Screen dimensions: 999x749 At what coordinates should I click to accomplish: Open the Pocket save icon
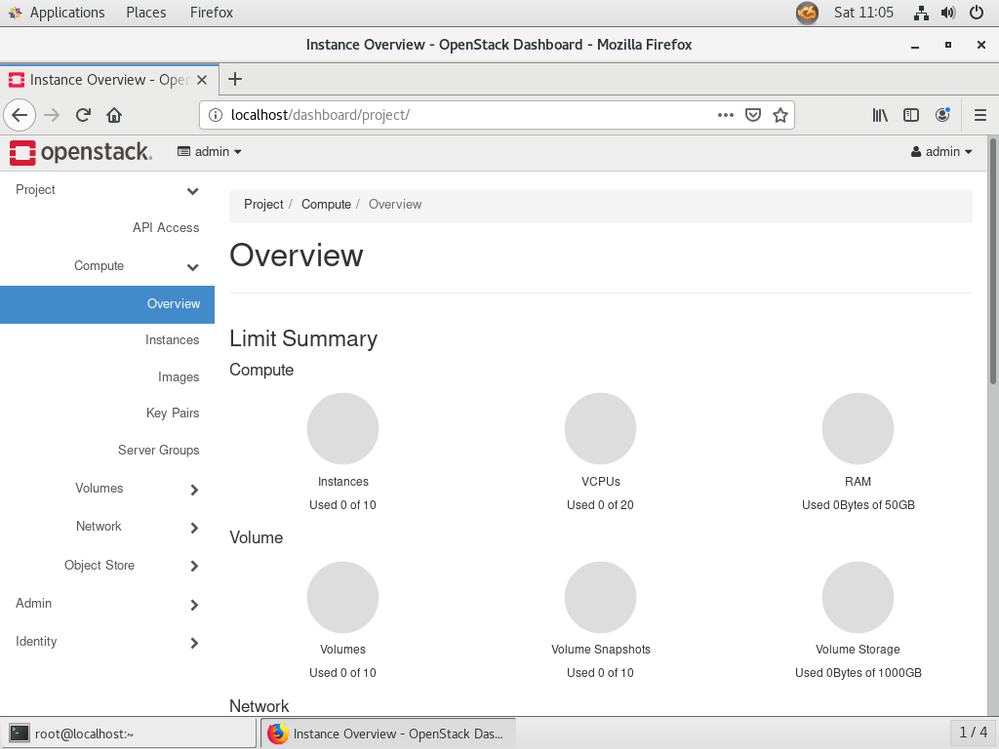point(754,115)
